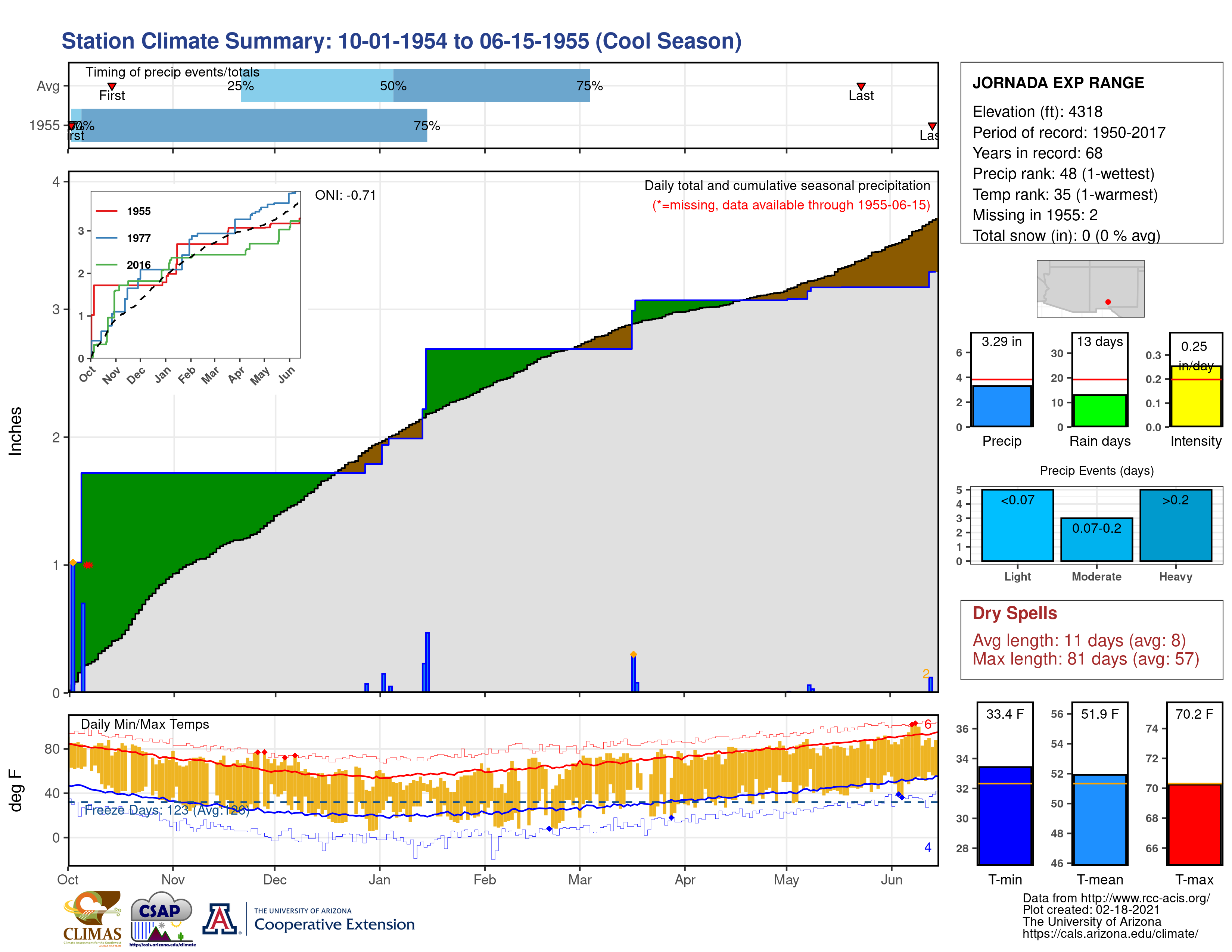Click the 'Period of record: 1950-2017' line
Viewport: 1232px width, 952px height.
click(x=1068, y=133)
